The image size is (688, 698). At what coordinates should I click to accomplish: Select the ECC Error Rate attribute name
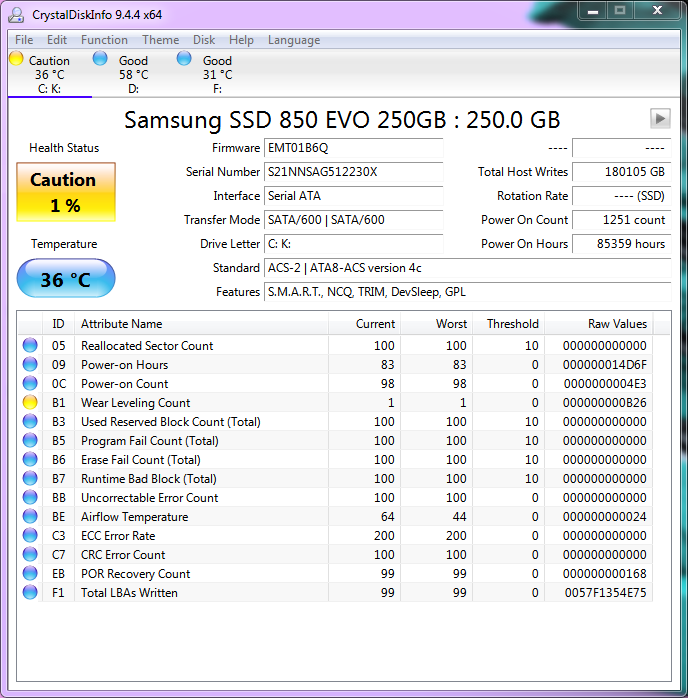point(118,536)
